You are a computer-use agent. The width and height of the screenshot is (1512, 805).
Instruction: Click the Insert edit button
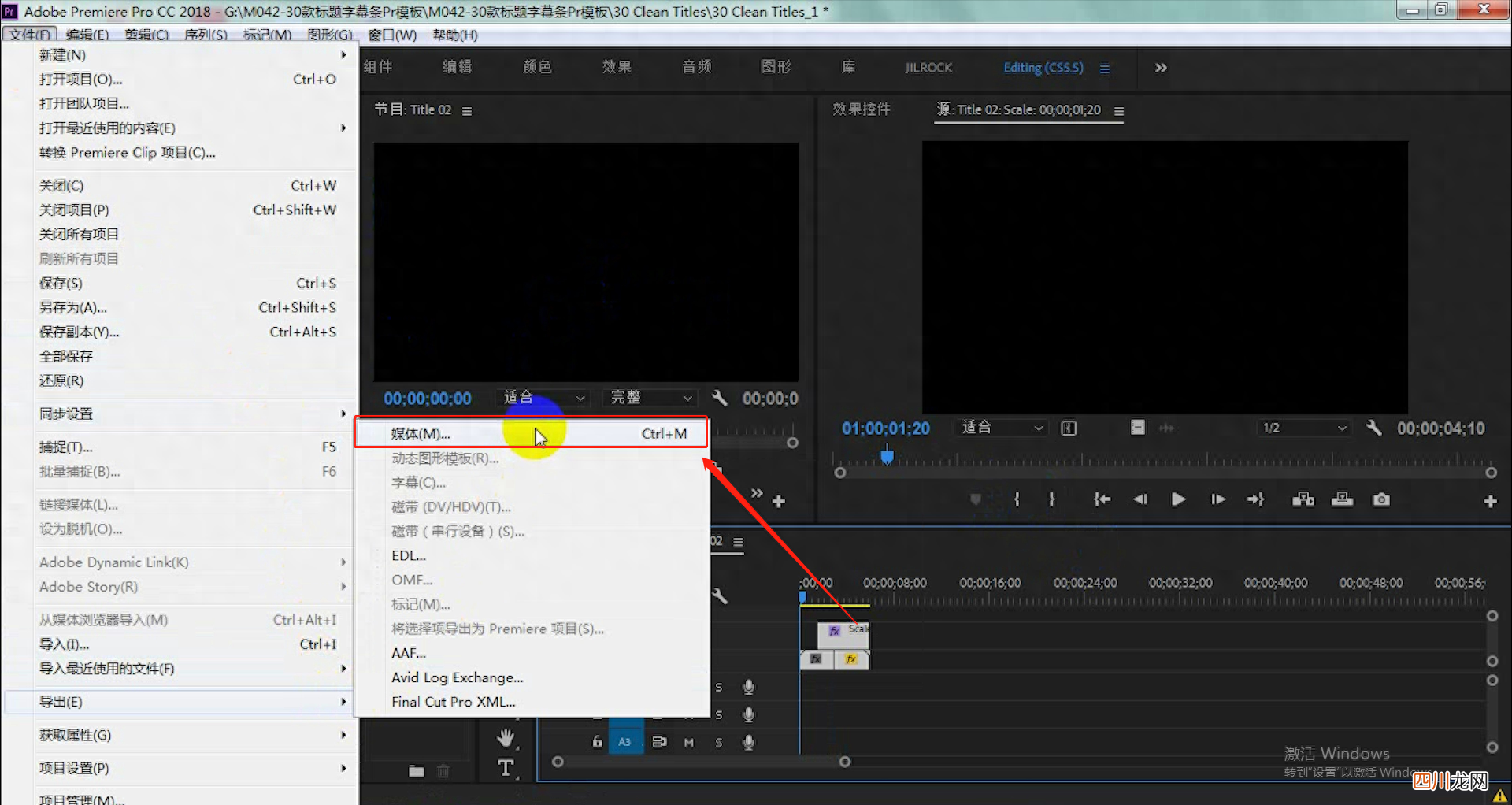1303,499
